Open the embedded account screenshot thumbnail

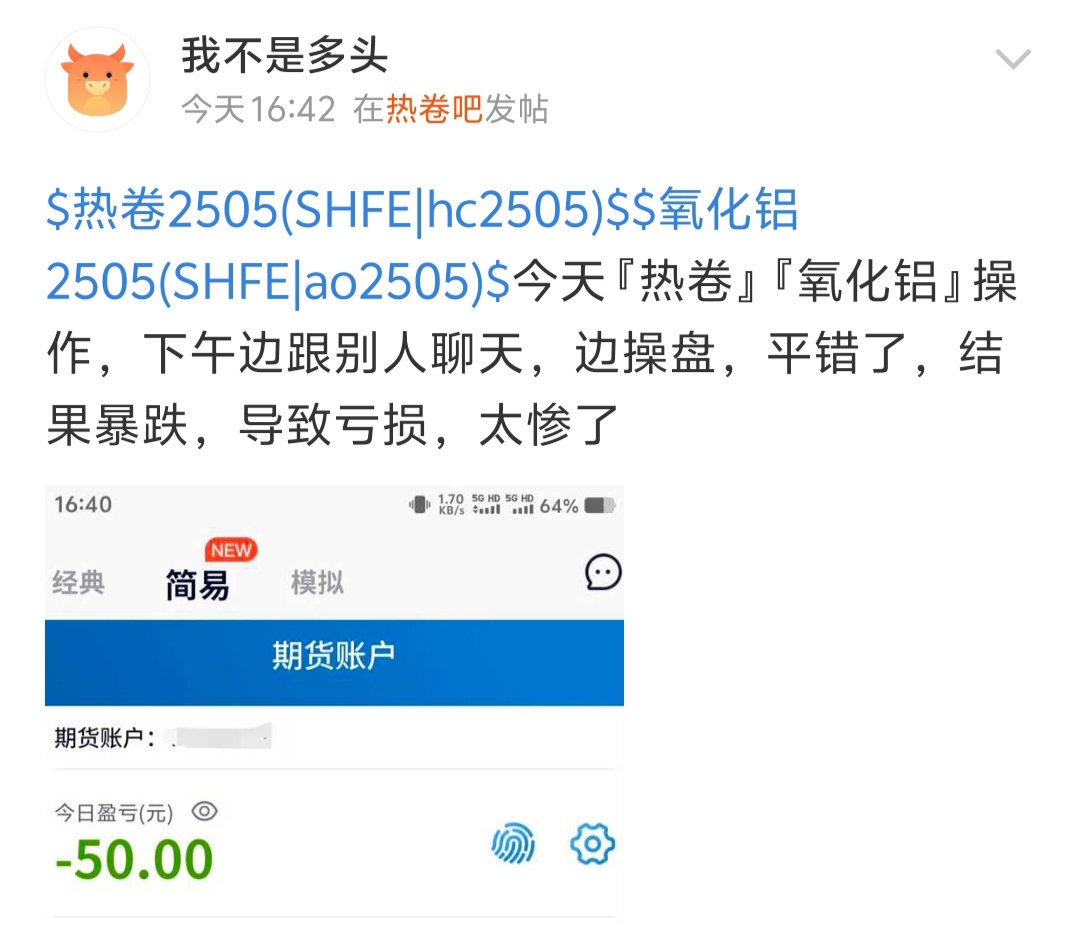click(334, 703)
